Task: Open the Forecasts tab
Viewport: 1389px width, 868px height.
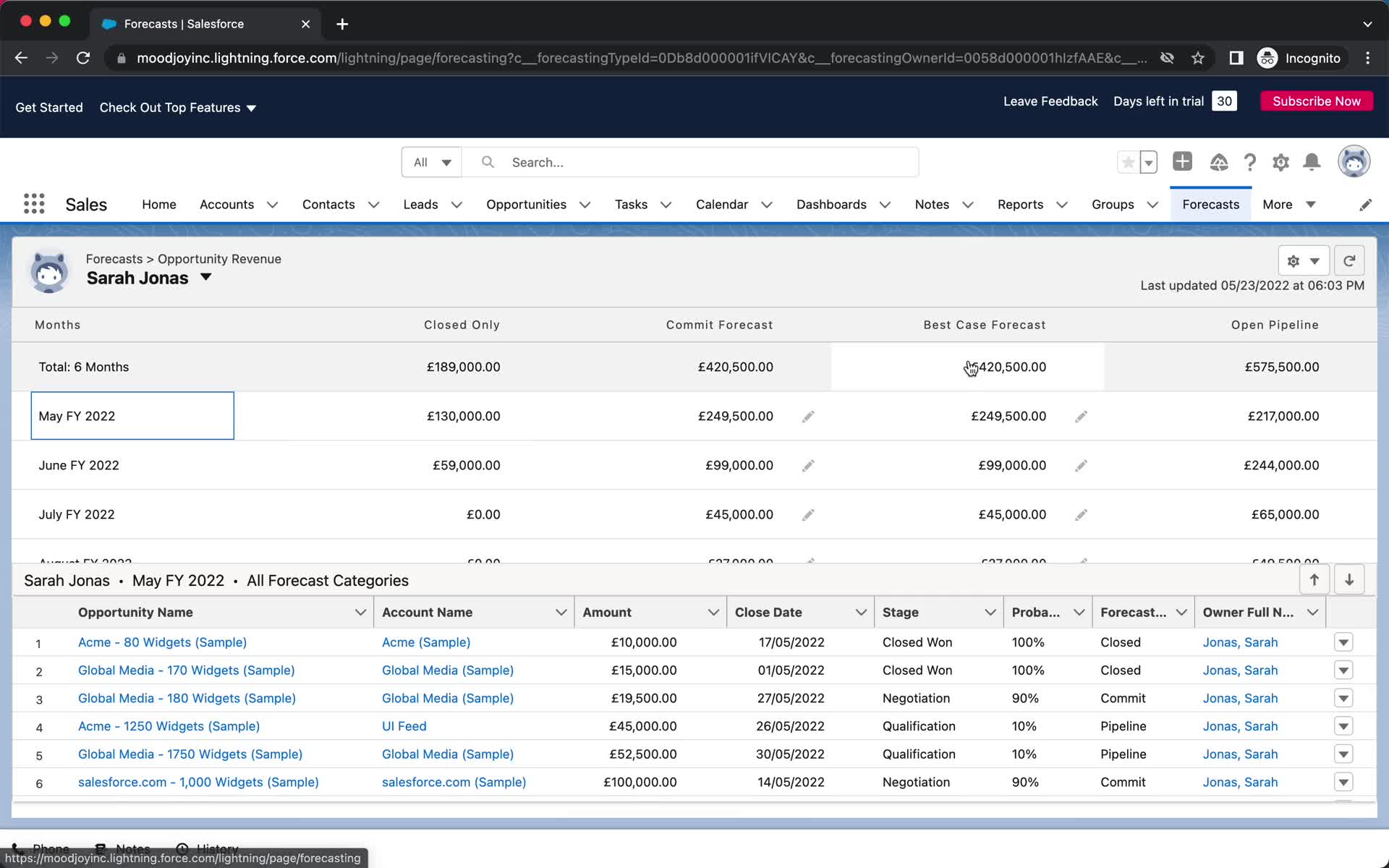Action: (x=1210, y=205)
